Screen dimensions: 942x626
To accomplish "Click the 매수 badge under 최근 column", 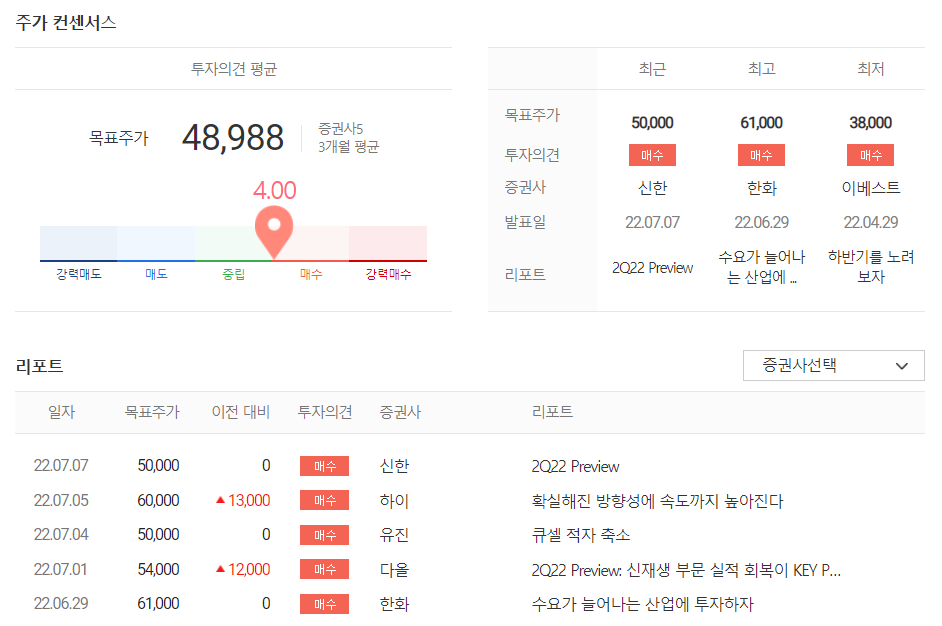I will [652, 155].
